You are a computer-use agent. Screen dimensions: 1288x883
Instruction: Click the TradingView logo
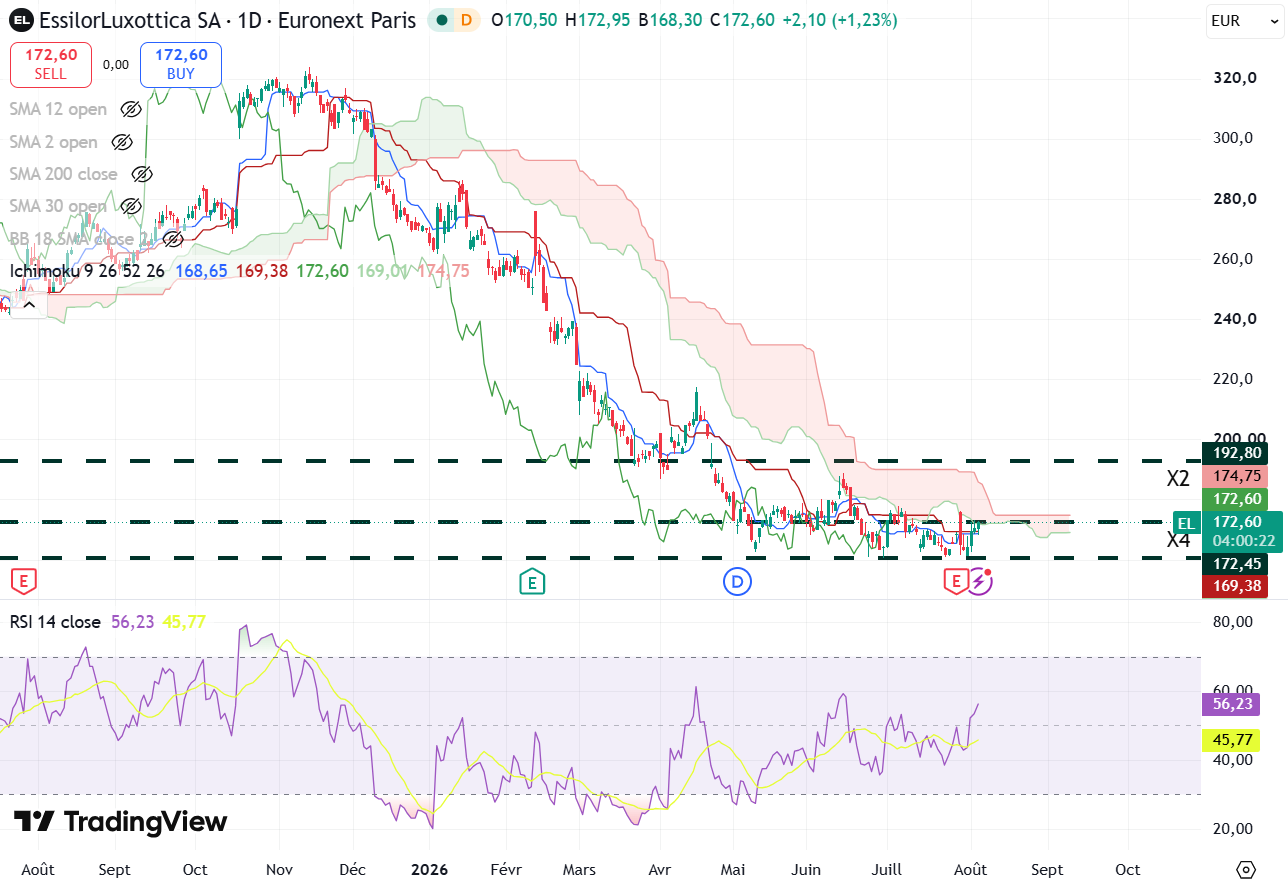tap(120, 822)
